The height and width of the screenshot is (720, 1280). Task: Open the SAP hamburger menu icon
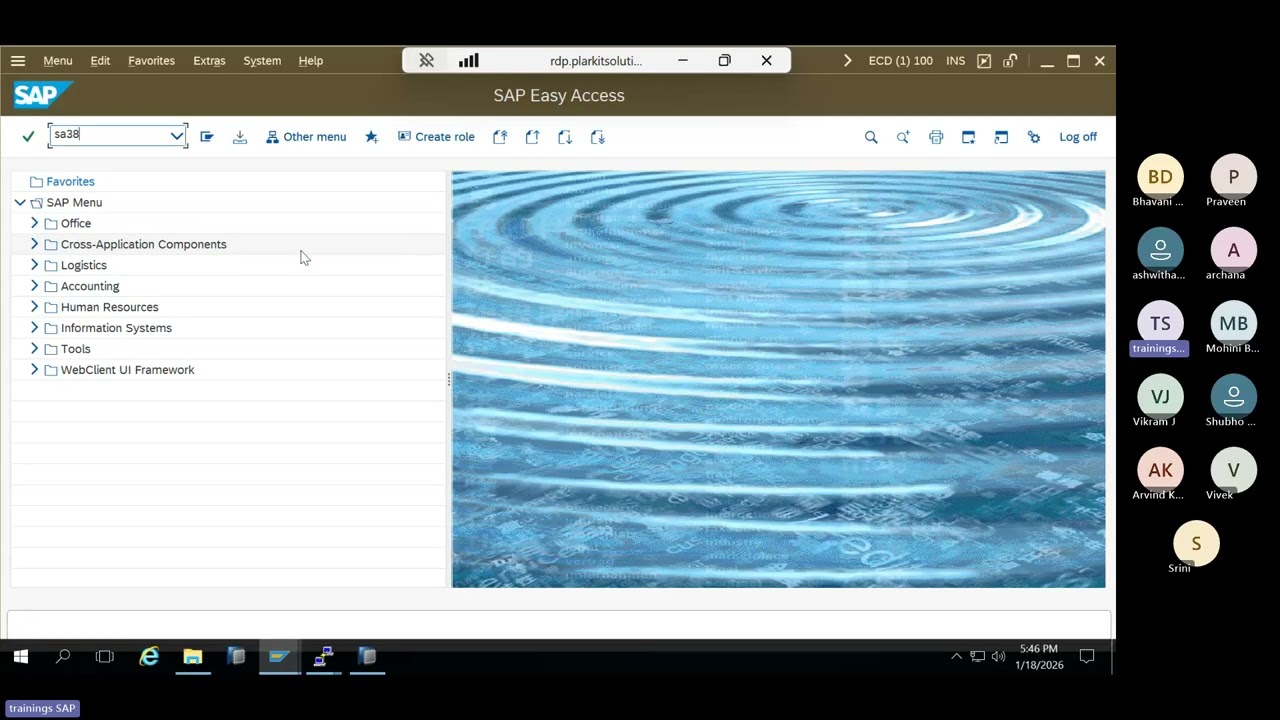18,61
